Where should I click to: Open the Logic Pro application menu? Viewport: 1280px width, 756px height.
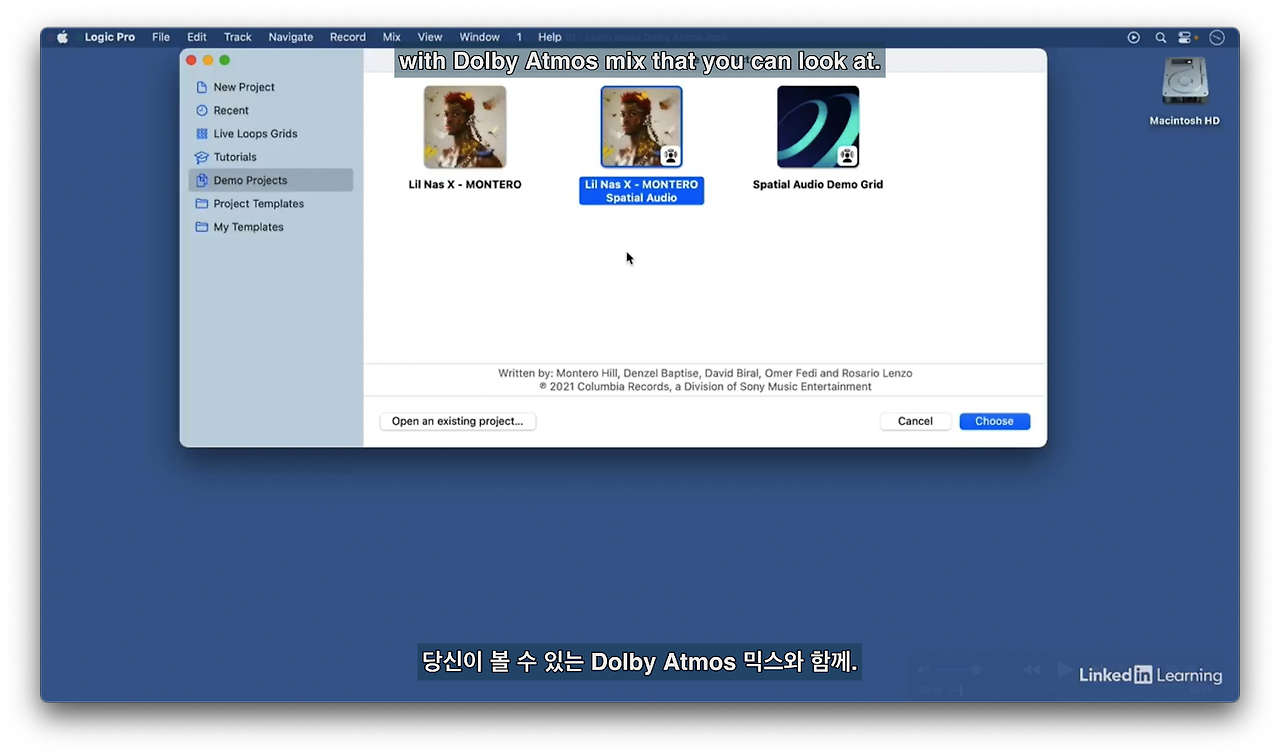click(110, 37)
